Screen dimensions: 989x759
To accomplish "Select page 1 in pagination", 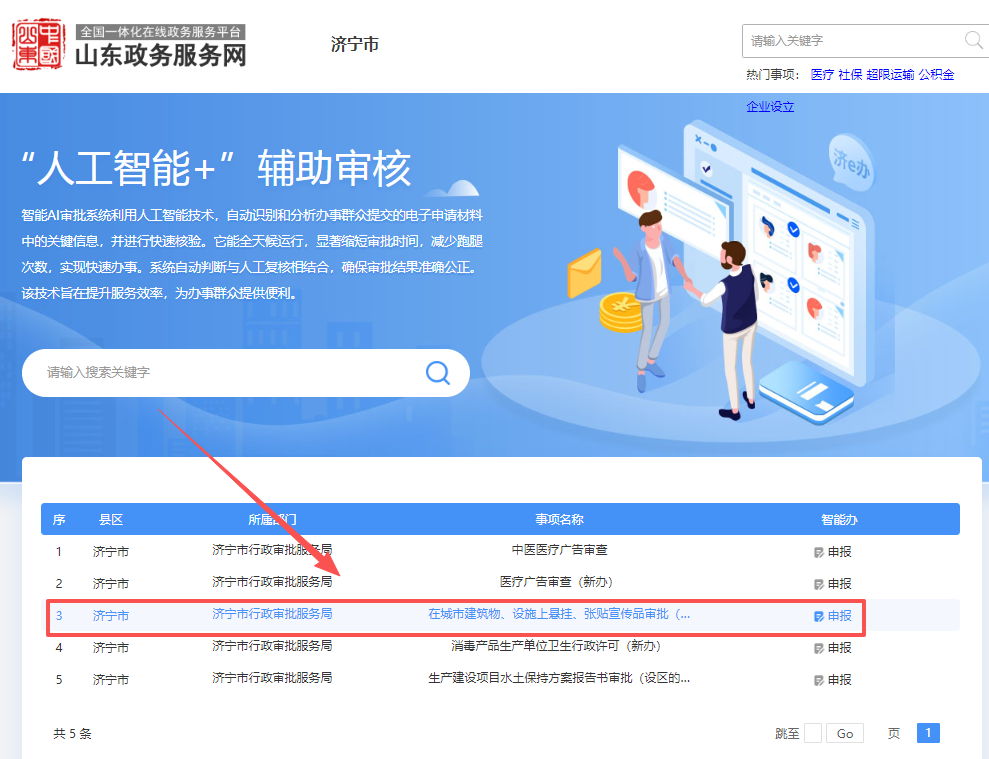I will pos(928,733).
